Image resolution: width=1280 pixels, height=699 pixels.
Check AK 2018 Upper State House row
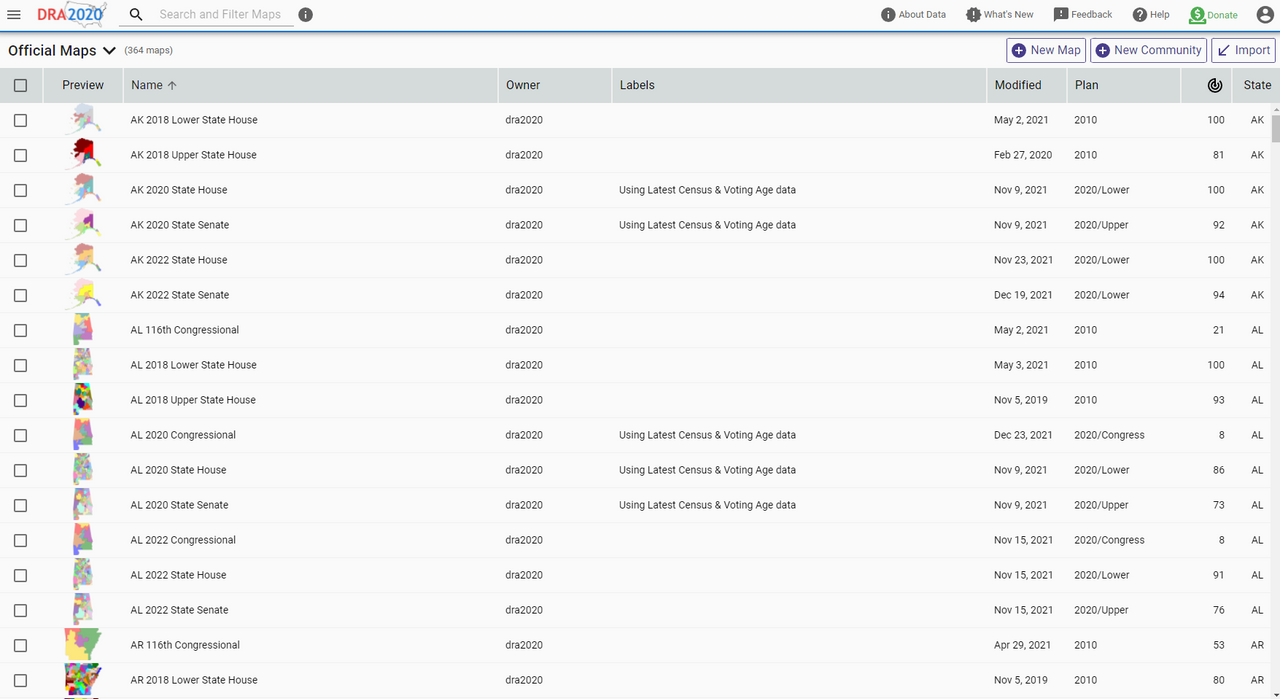tap(20, 155)
